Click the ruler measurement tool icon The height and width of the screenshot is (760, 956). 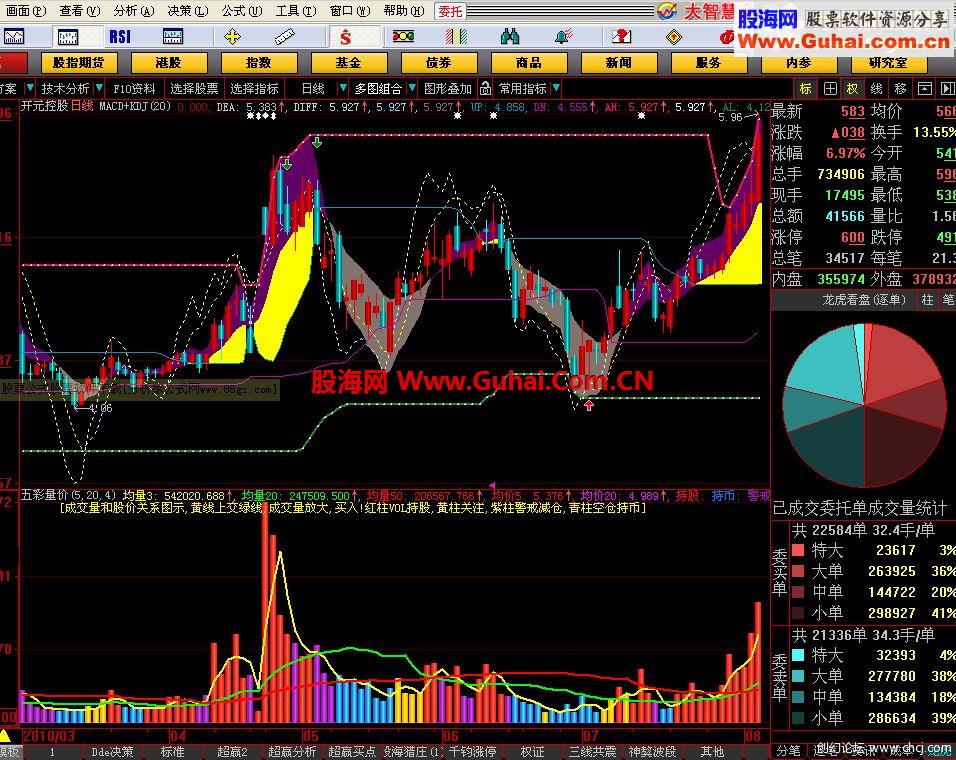[x=288, y=36]
